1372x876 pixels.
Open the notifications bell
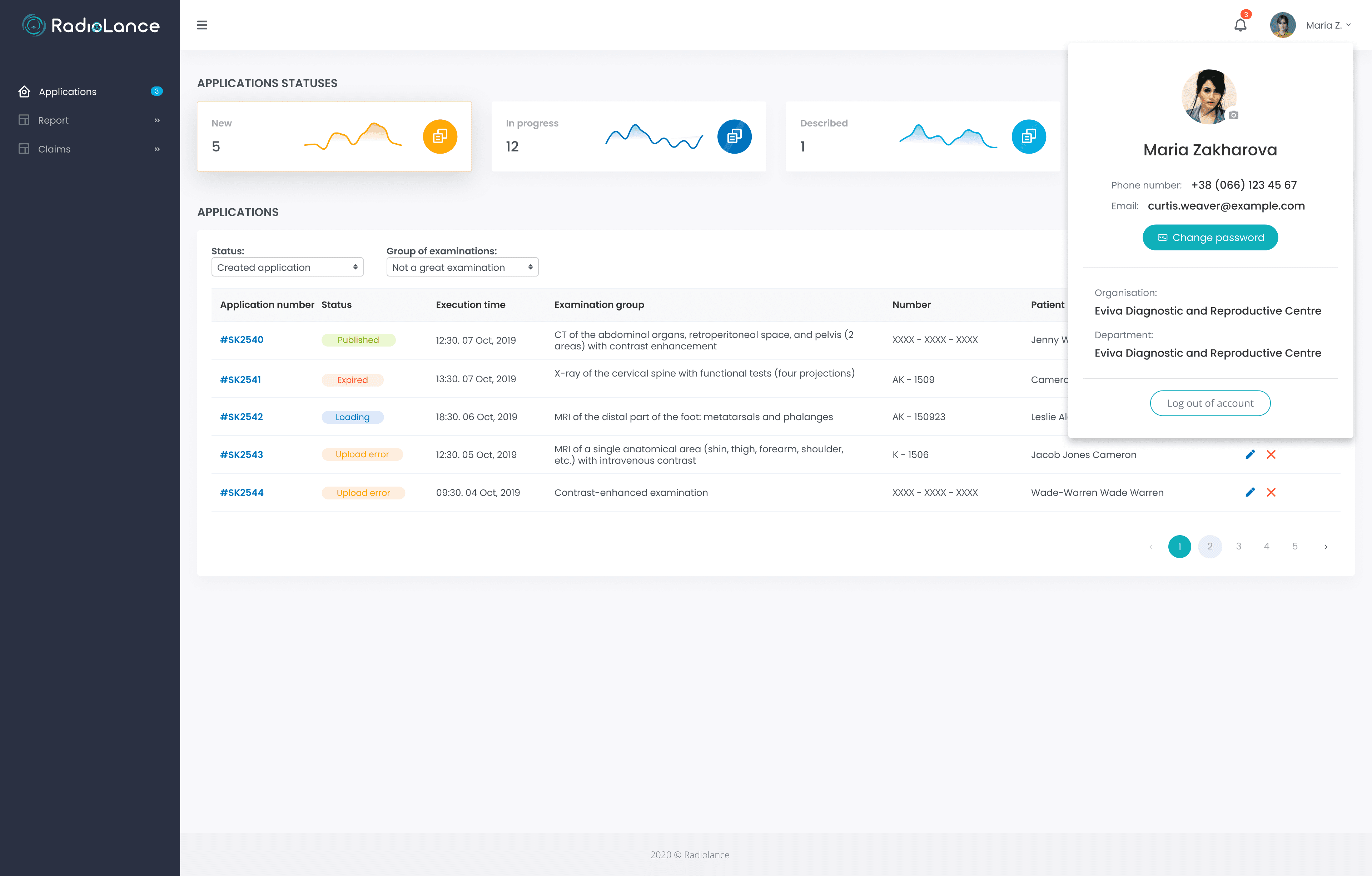(1240, 25)
